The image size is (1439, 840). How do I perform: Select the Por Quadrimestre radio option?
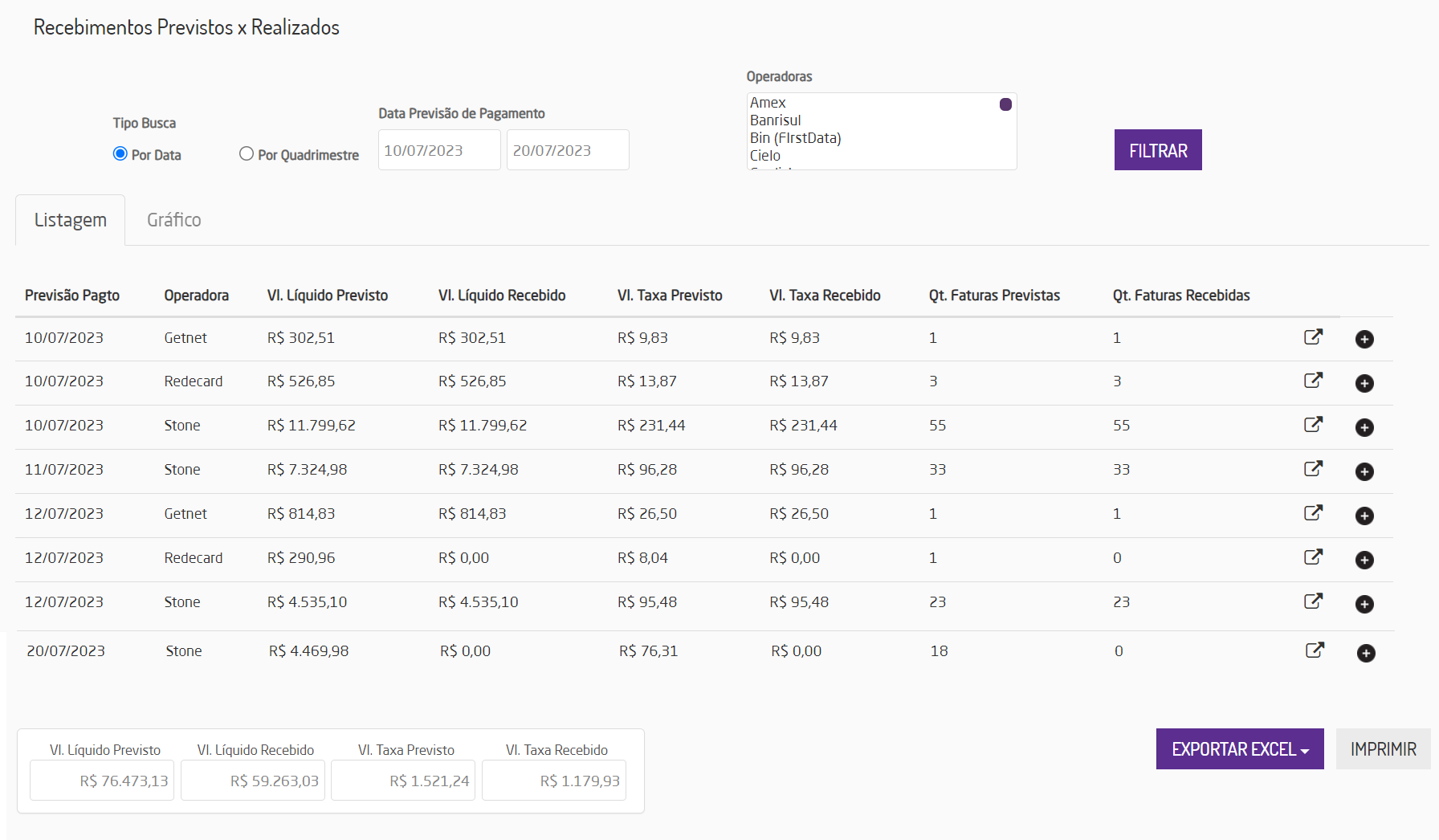pyautogui.click(x=247, y=153)
